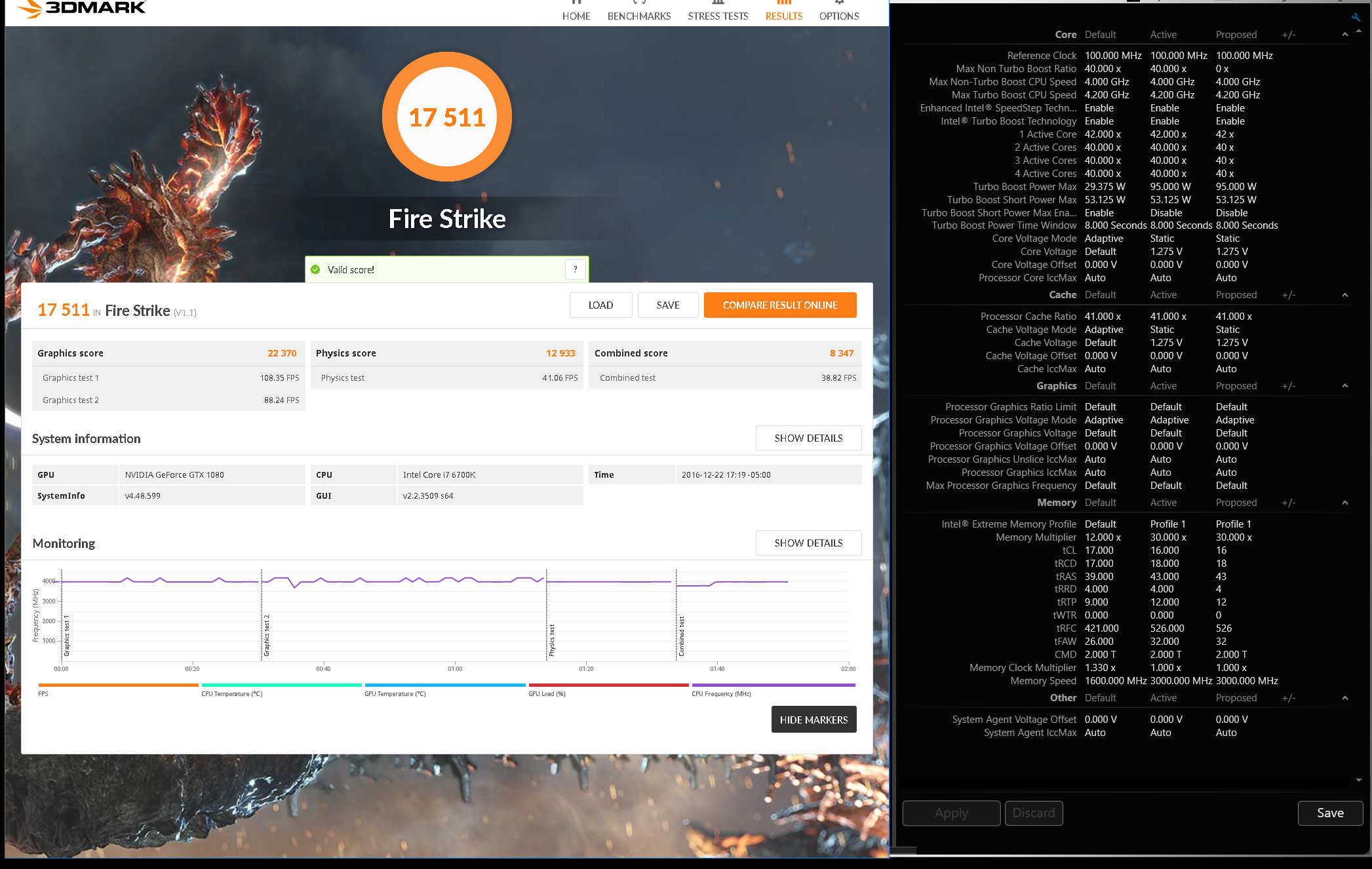Click Graphics score value 22 370
This screenshot has width=1372, height=869.
point(282,353)
